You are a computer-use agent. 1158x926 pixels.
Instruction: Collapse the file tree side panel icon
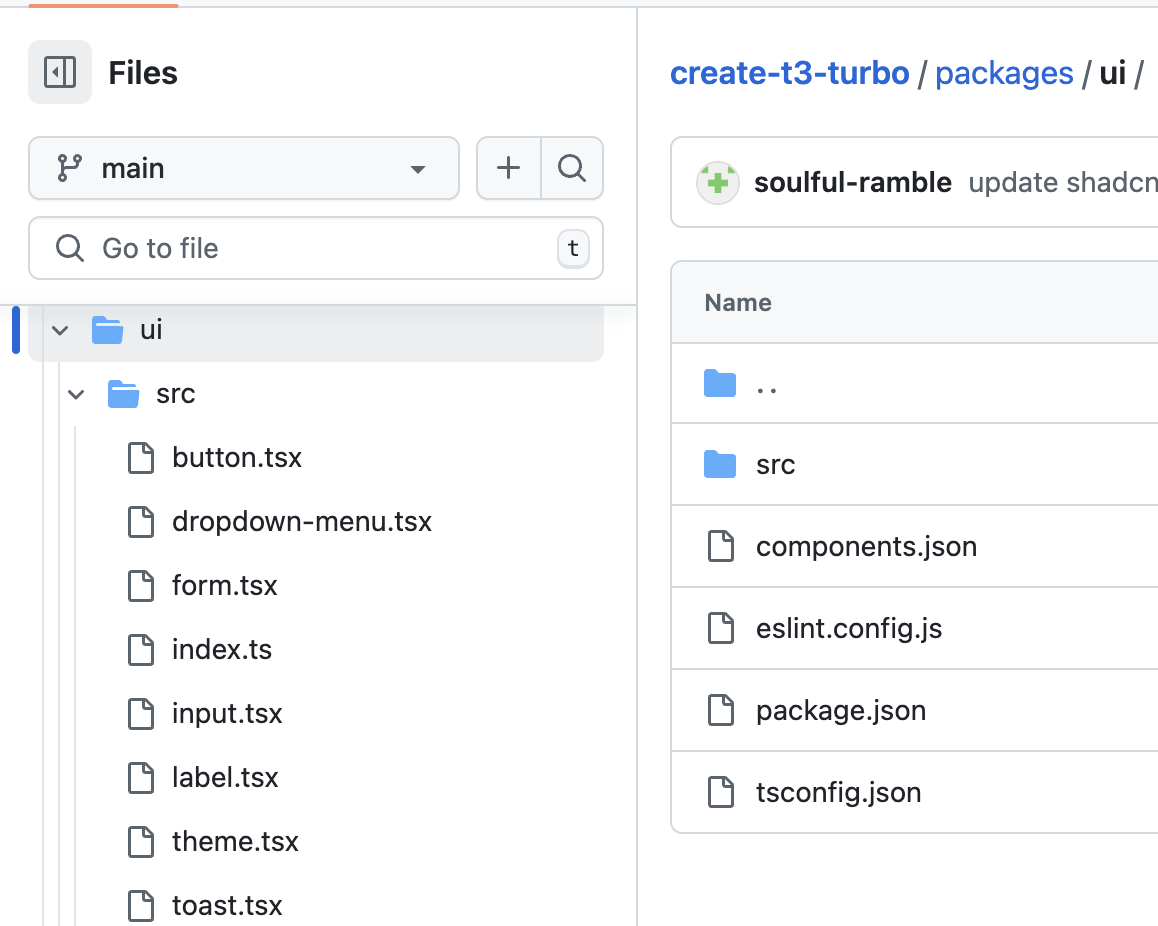60,72
